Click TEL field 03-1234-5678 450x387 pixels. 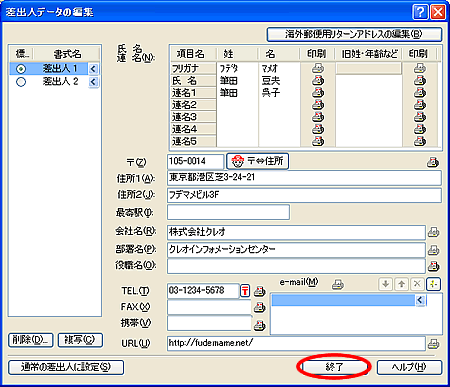[x=203, y=291]
